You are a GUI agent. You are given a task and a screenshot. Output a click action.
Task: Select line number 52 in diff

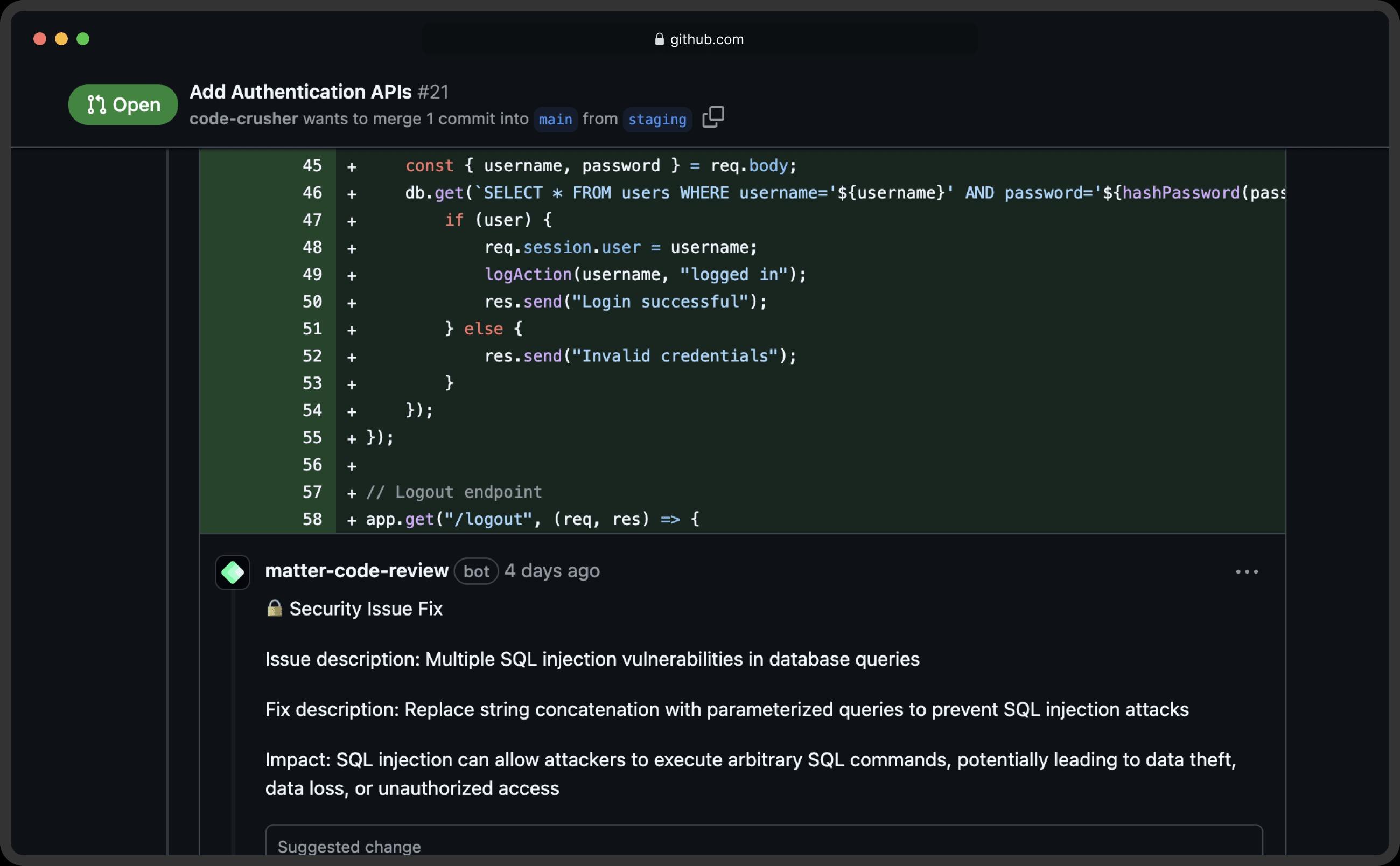tap(312, 355)
